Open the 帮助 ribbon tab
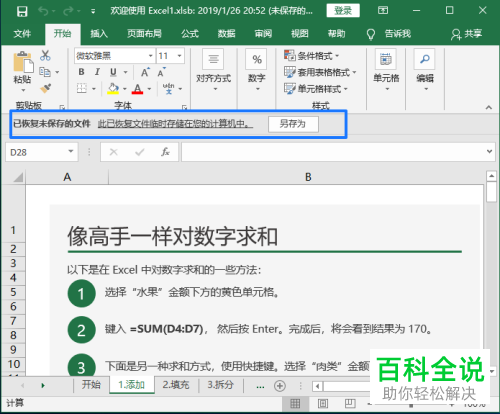The width and height of the screenshot is (500, 414). (x=336, y=34)
